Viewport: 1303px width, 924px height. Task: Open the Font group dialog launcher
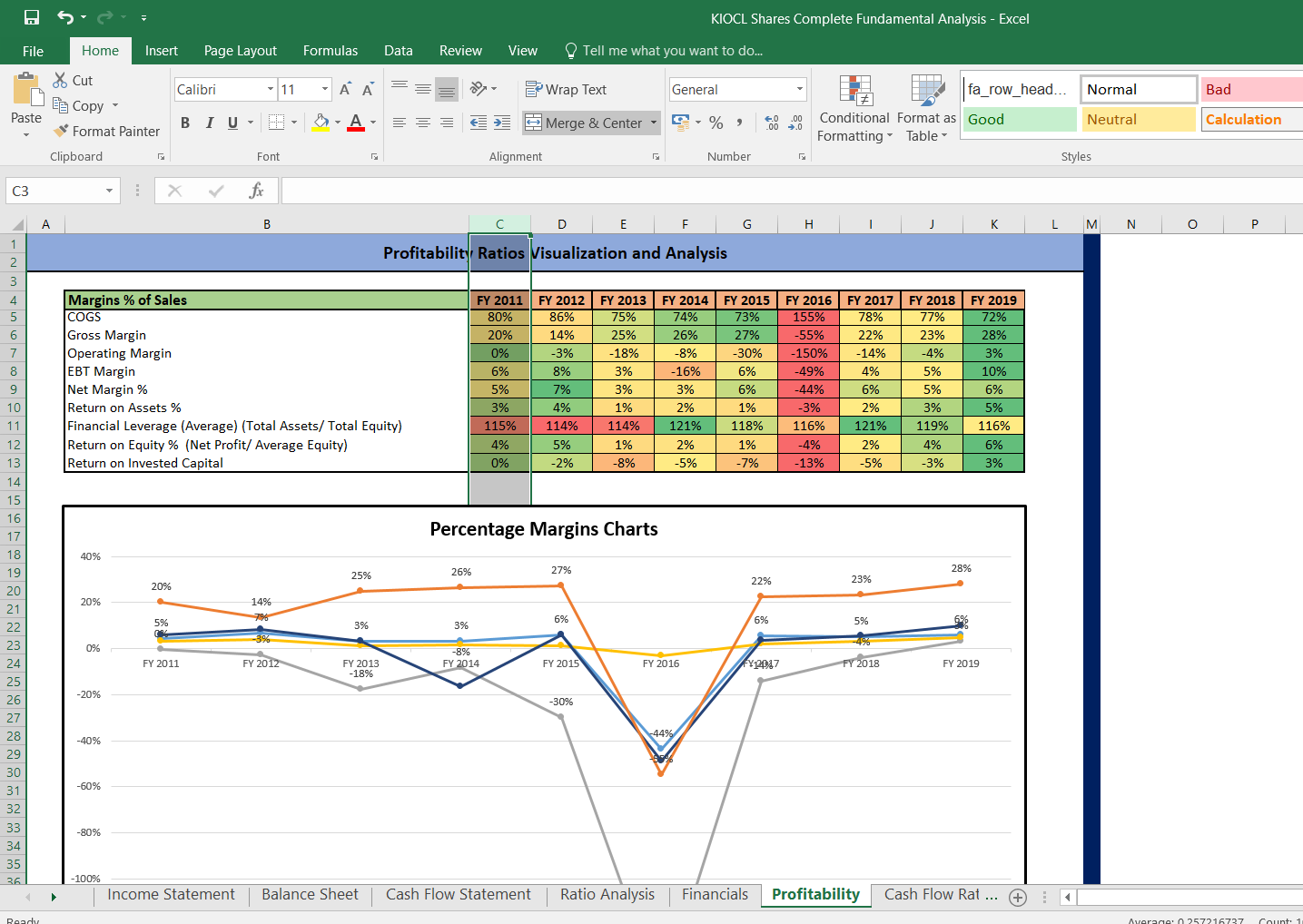(374, 157)
